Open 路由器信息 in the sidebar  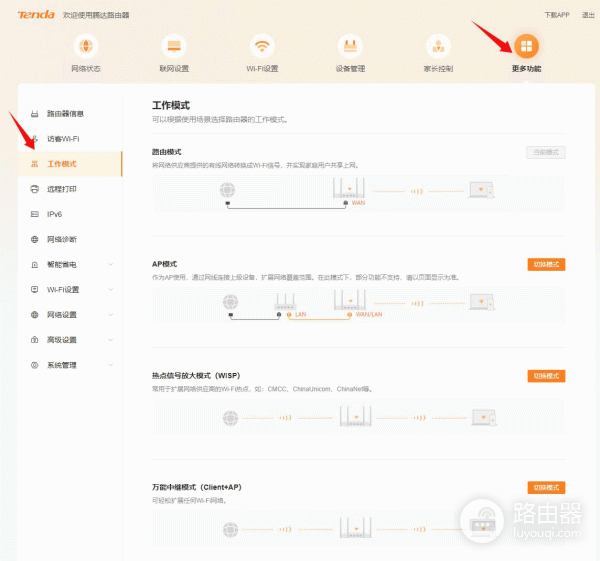click(66, 113)
